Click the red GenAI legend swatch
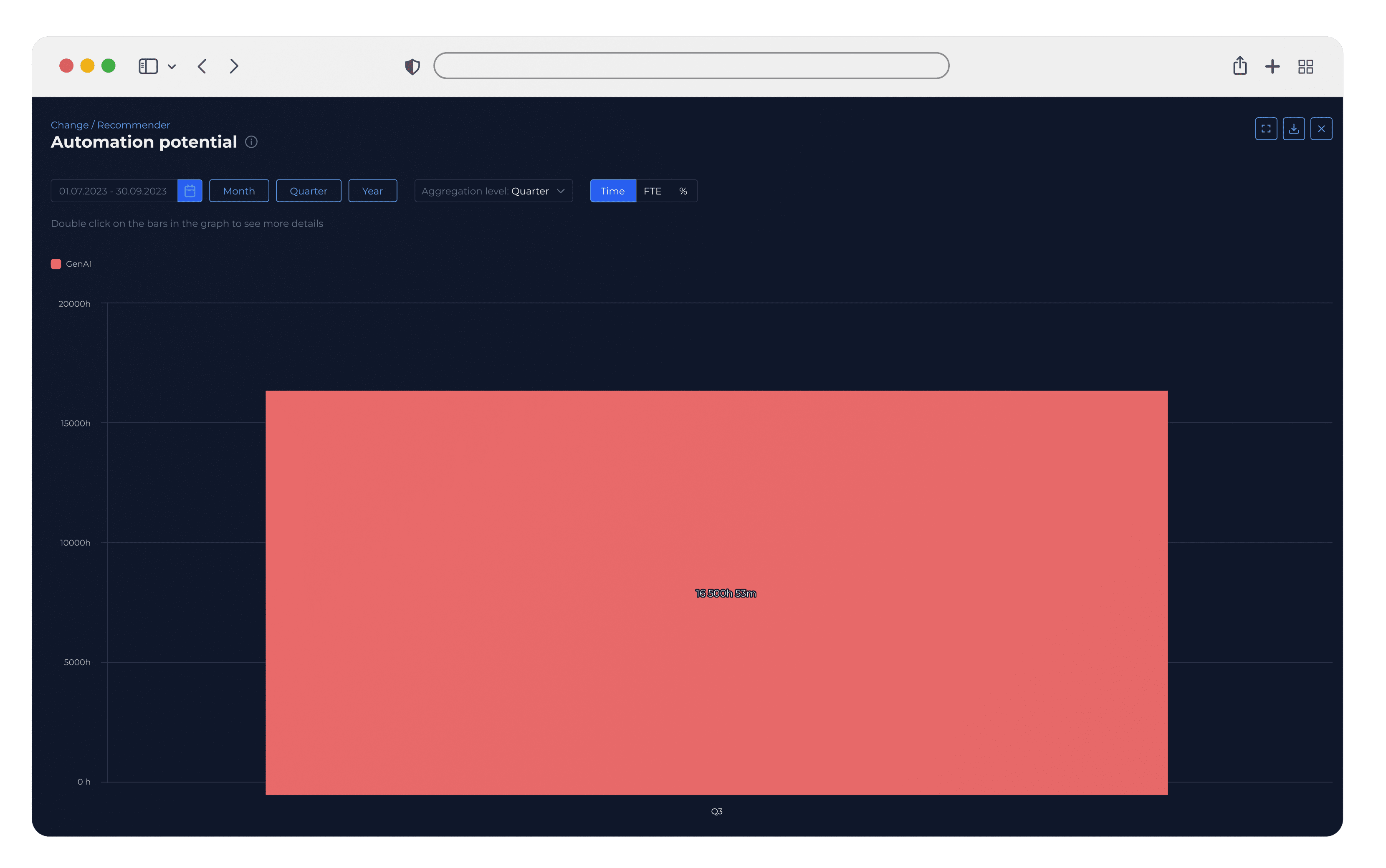 pyautogui.click(x=56, y=263)
